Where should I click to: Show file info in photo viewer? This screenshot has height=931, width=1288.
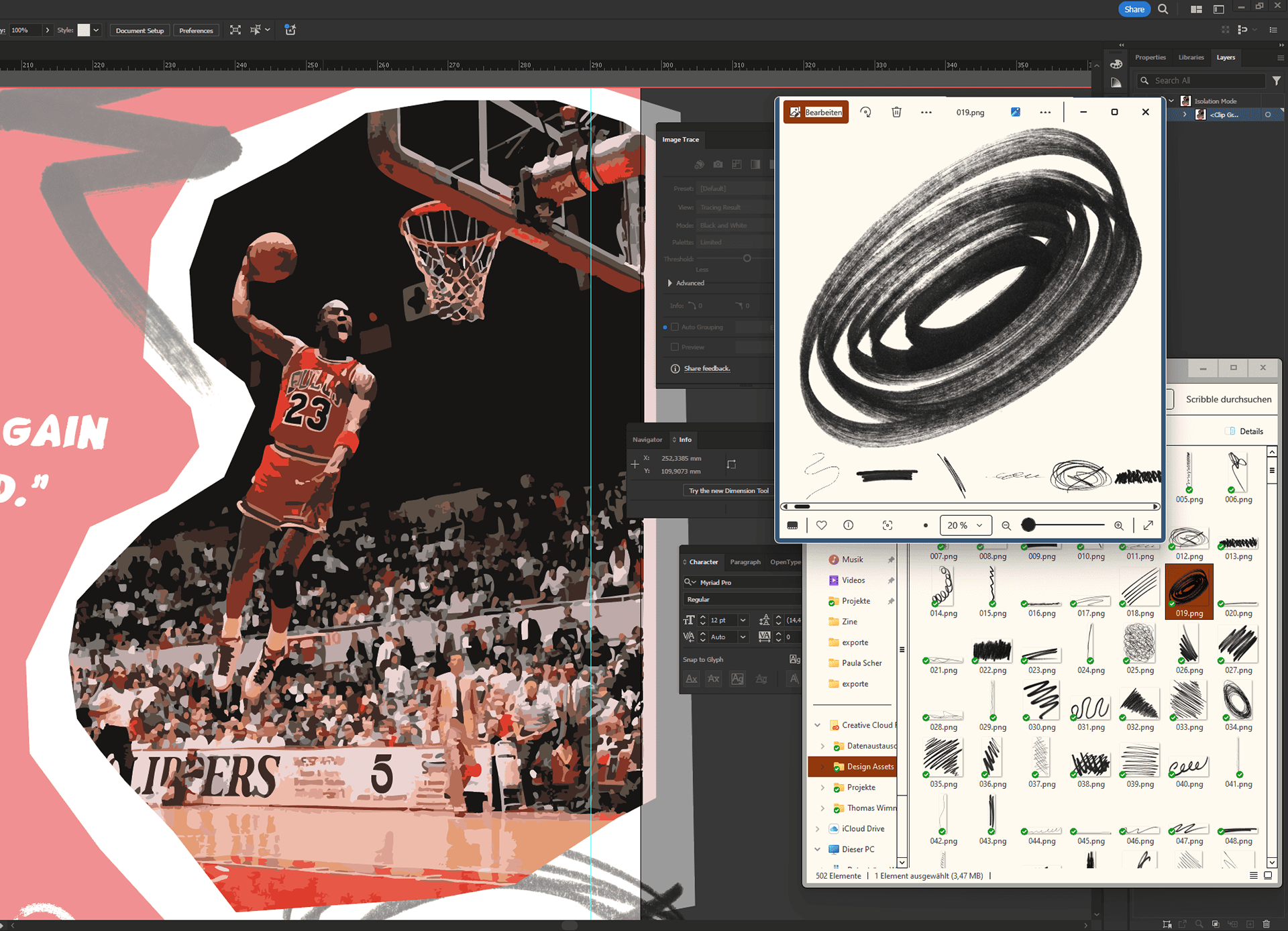click(x=848, y=525)
